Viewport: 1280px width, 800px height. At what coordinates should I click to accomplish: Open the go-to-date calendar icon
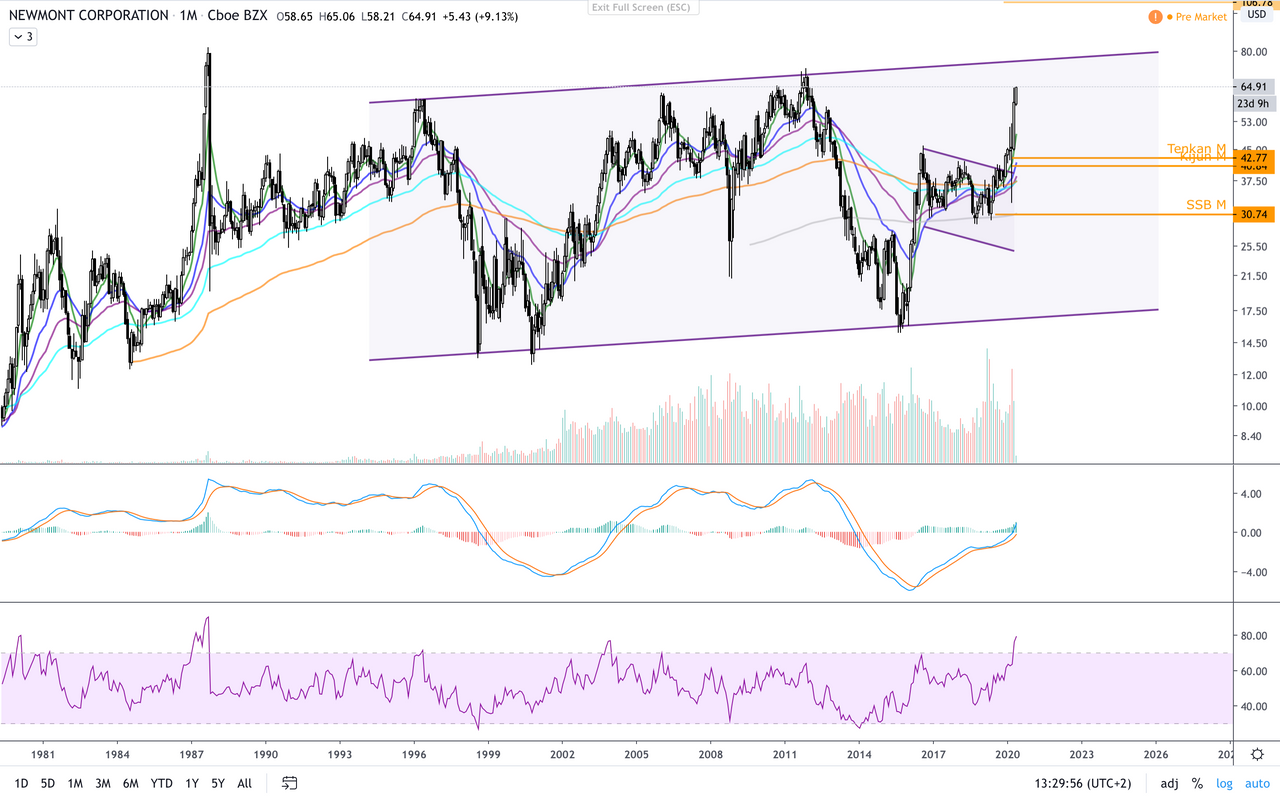pyautogui.click(x=290, y=783)
